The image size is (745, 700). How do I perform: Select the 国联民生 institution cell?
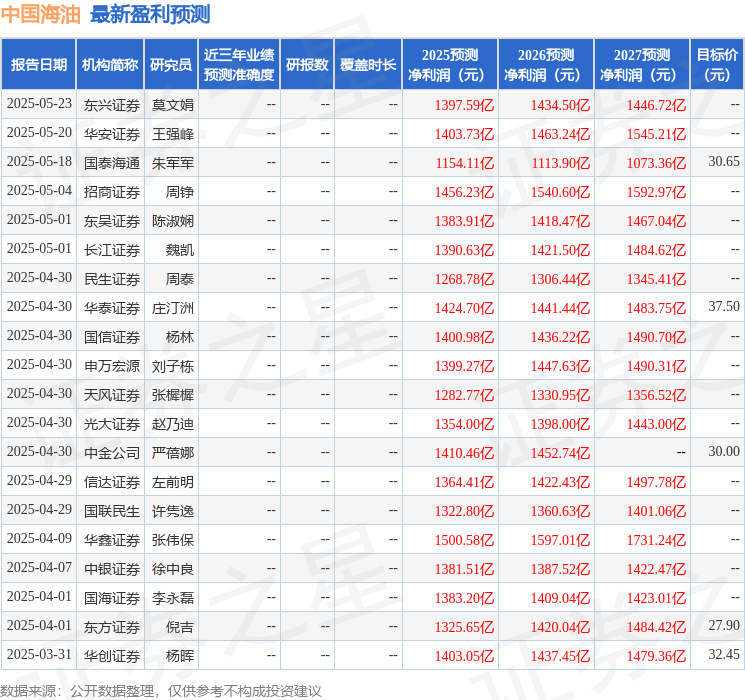coord(112,510)
